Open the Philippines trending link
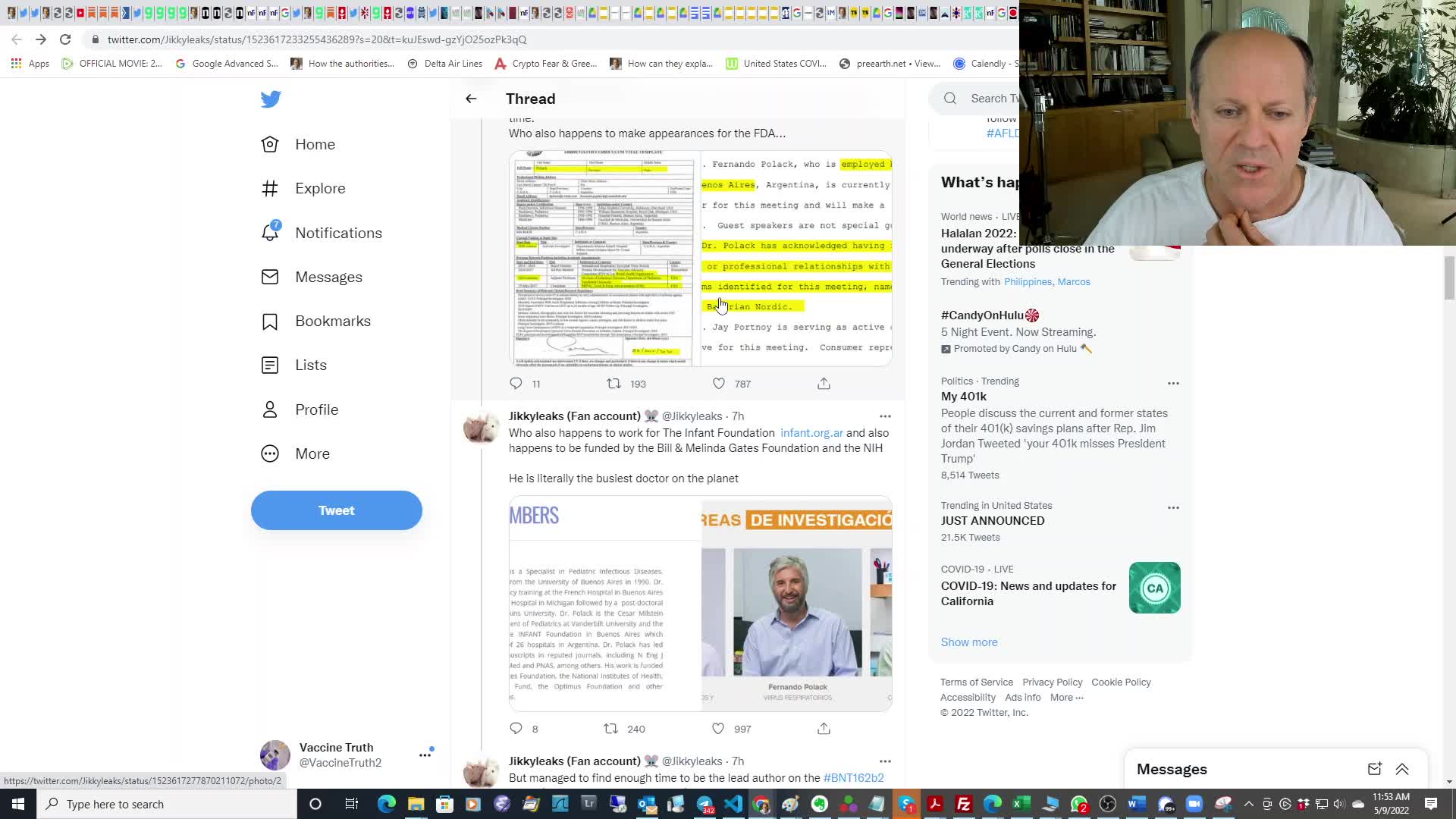 pos(1028,282)
